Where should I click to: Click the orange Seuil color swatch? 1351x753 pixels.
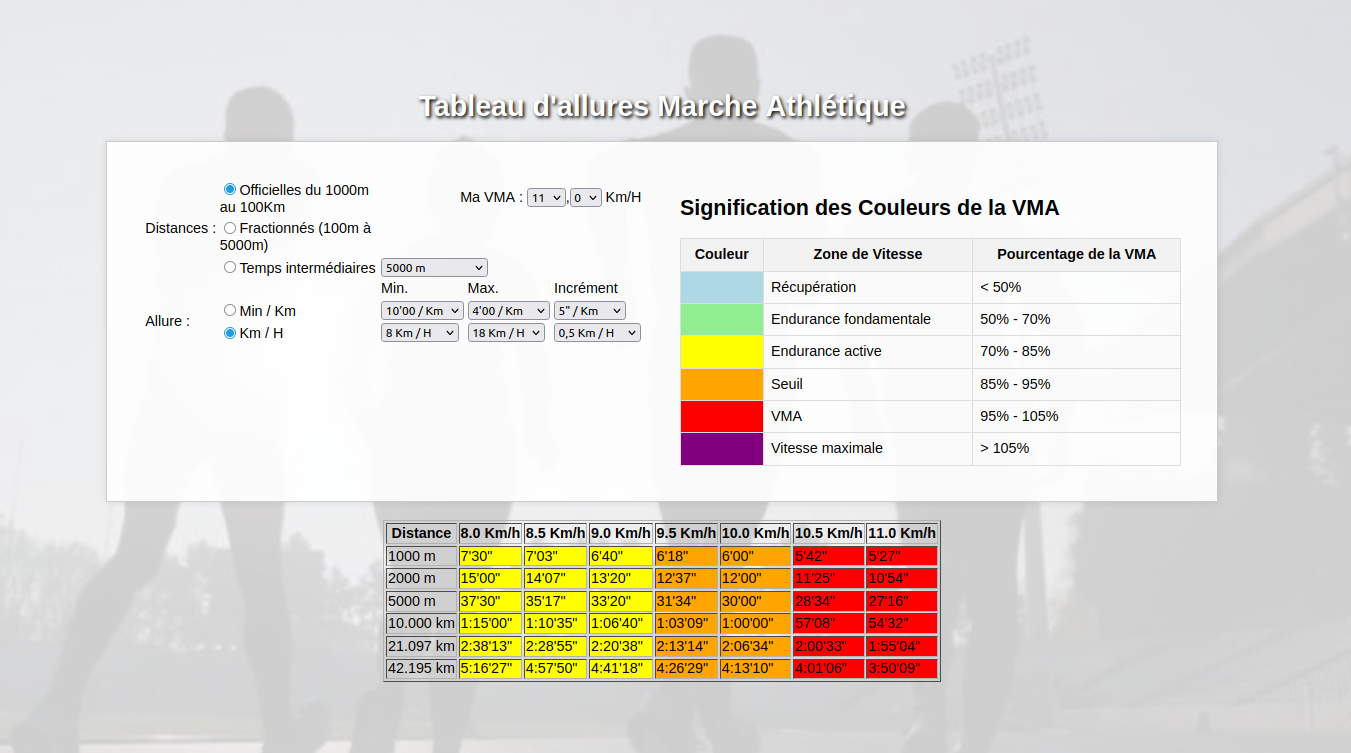coord(722,384)
